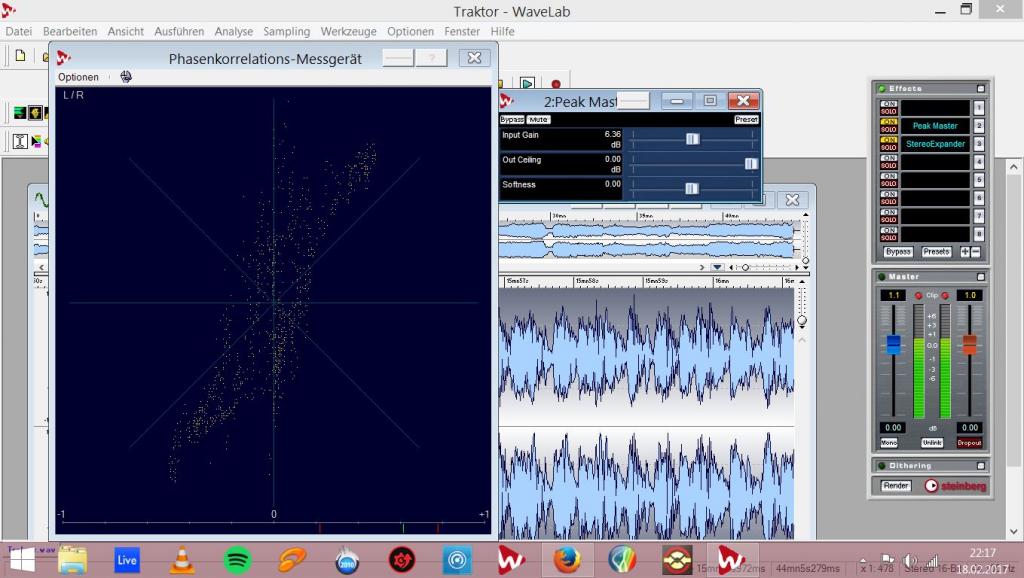Image resolution: width=1024 pixels, height=578 pixels.
Task: Toggle SOLO for StereoExpander effect slot
Action: coord(889,148)
